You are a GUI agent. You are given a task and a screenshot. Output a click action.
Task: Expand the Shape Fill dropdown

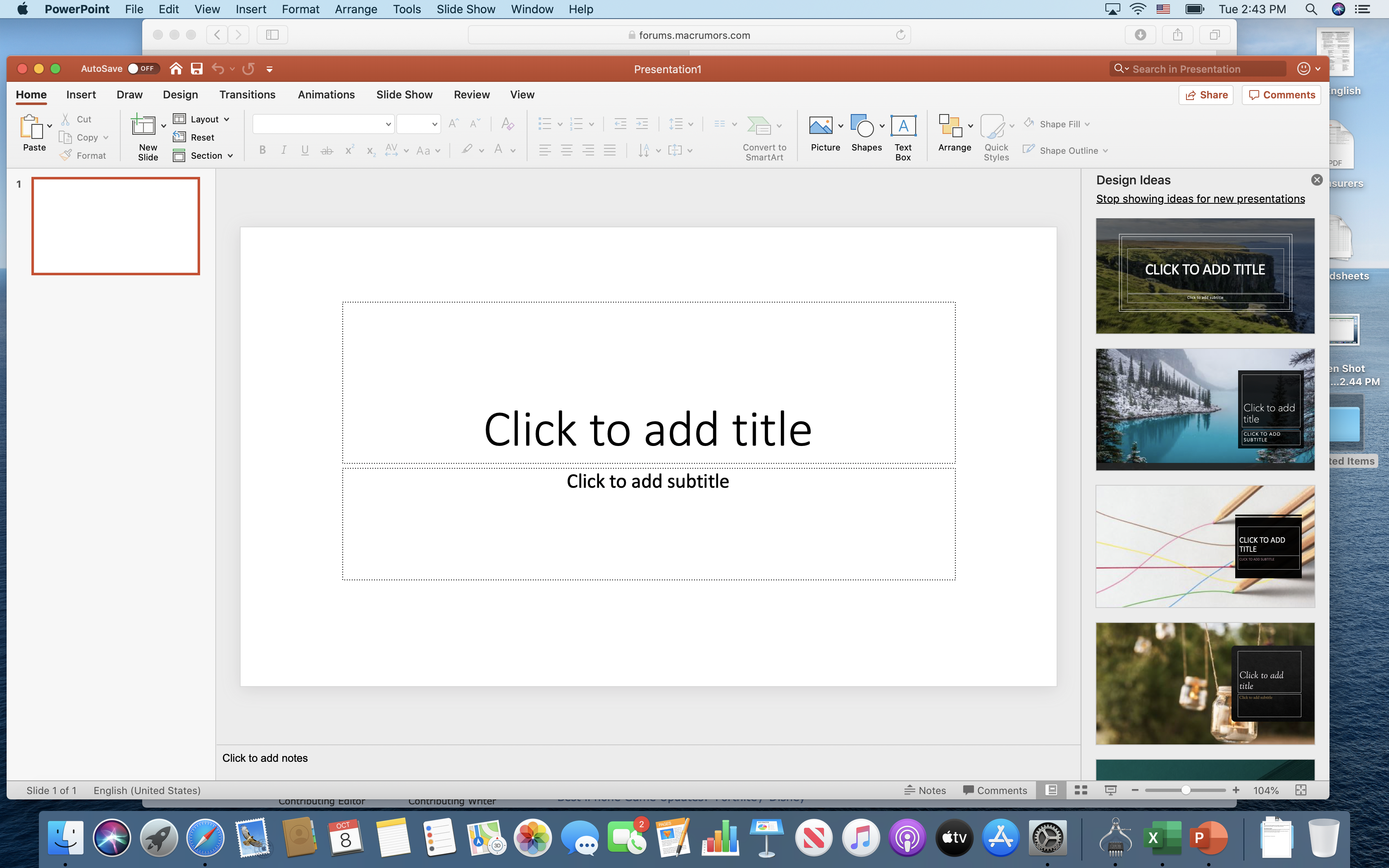pyautogui.click(x=1088, y=124)
